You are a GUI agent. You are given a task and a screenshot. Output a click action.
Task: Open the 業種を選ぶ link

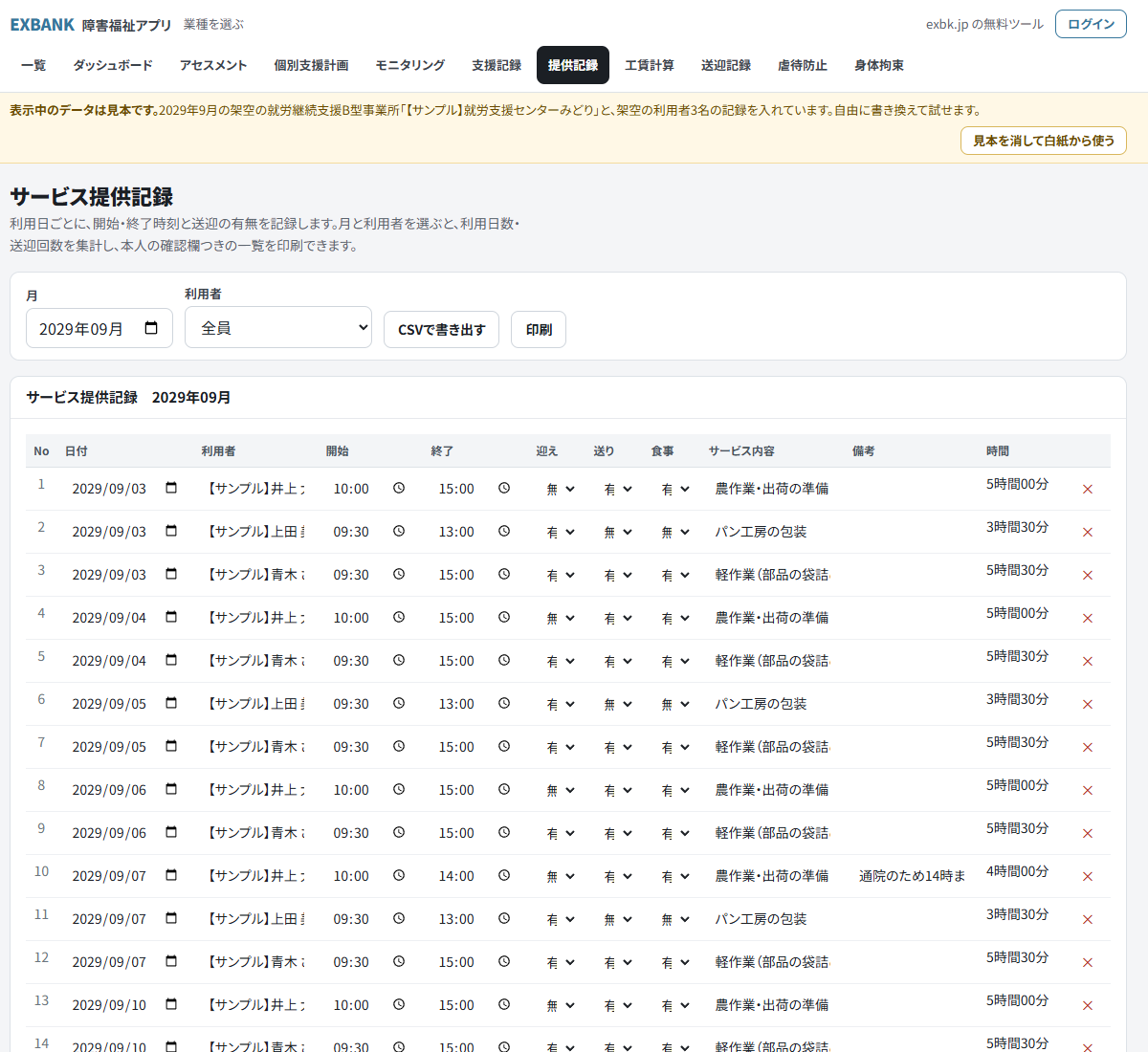click(213, 24)
